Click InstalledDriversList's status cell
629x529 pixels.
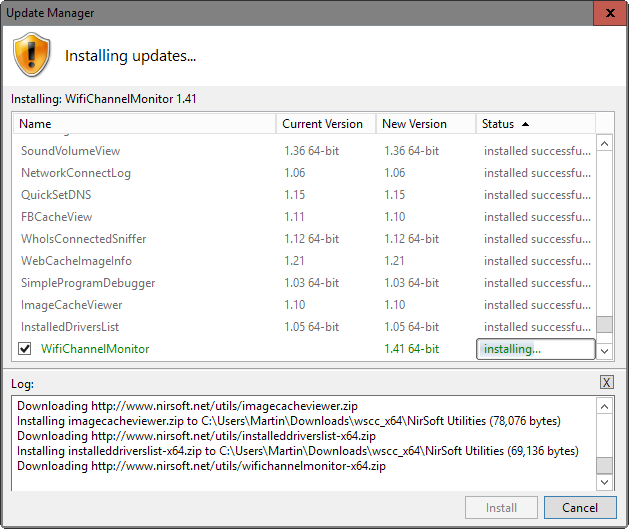(537, 327)
